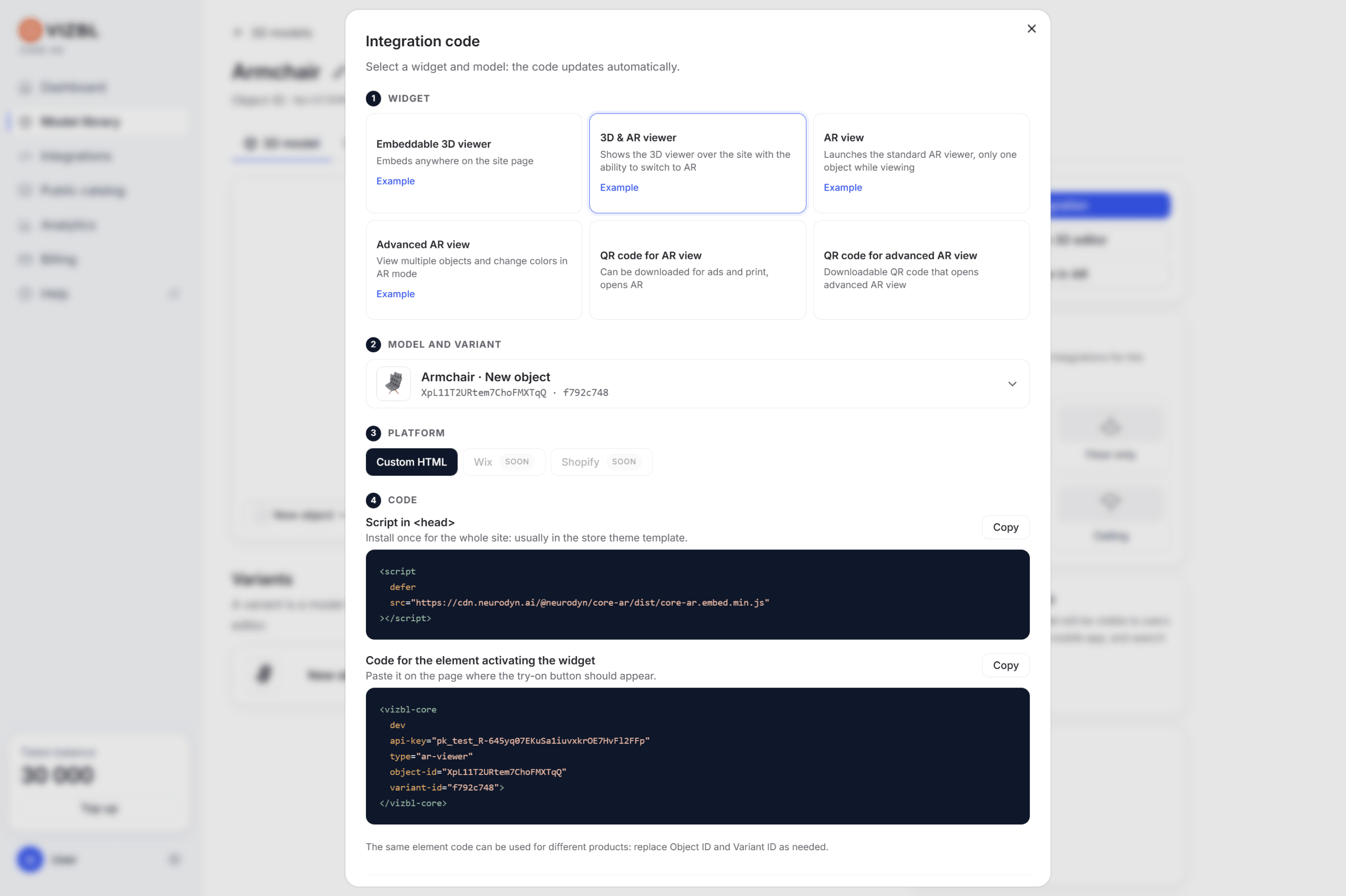Select the QR code for AR view card
The width and height of the screenshot is (1346, 896).
(697, 270)
